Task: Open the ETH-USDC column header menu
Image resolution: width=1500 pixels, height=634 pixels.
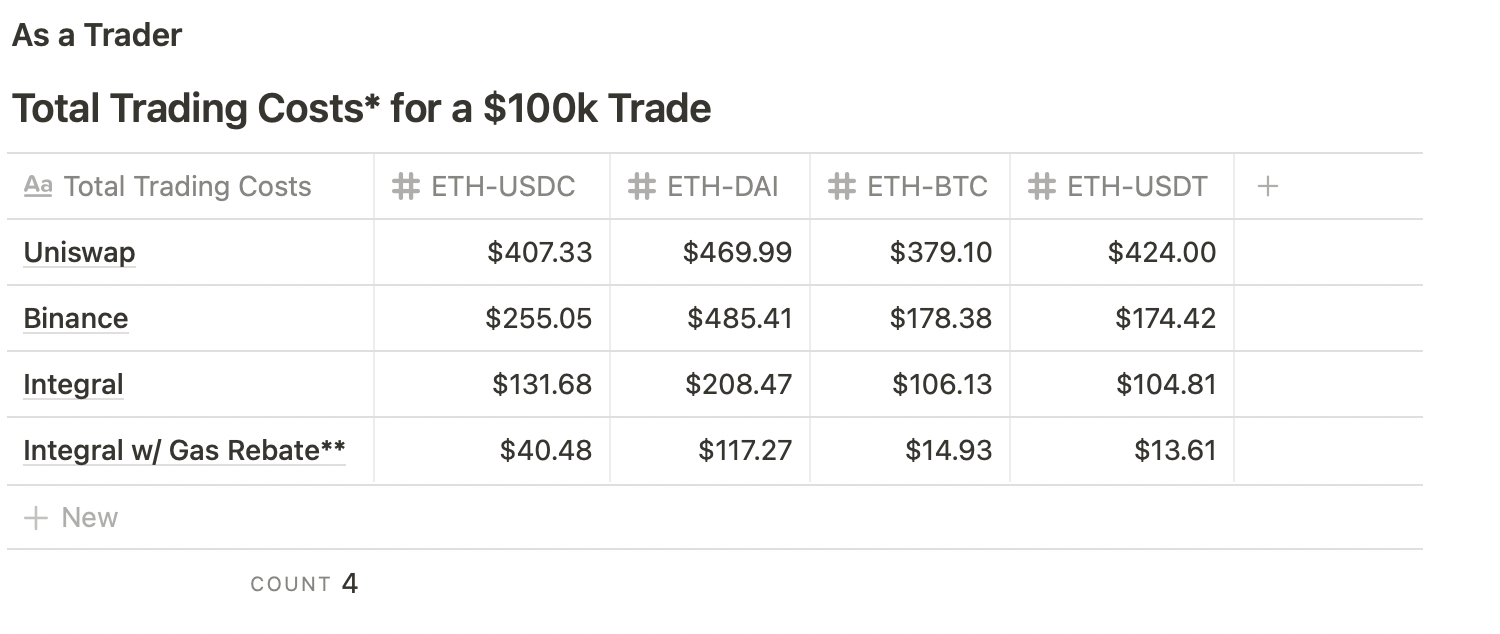Action: pyautogui.click(x=502, y=187)
